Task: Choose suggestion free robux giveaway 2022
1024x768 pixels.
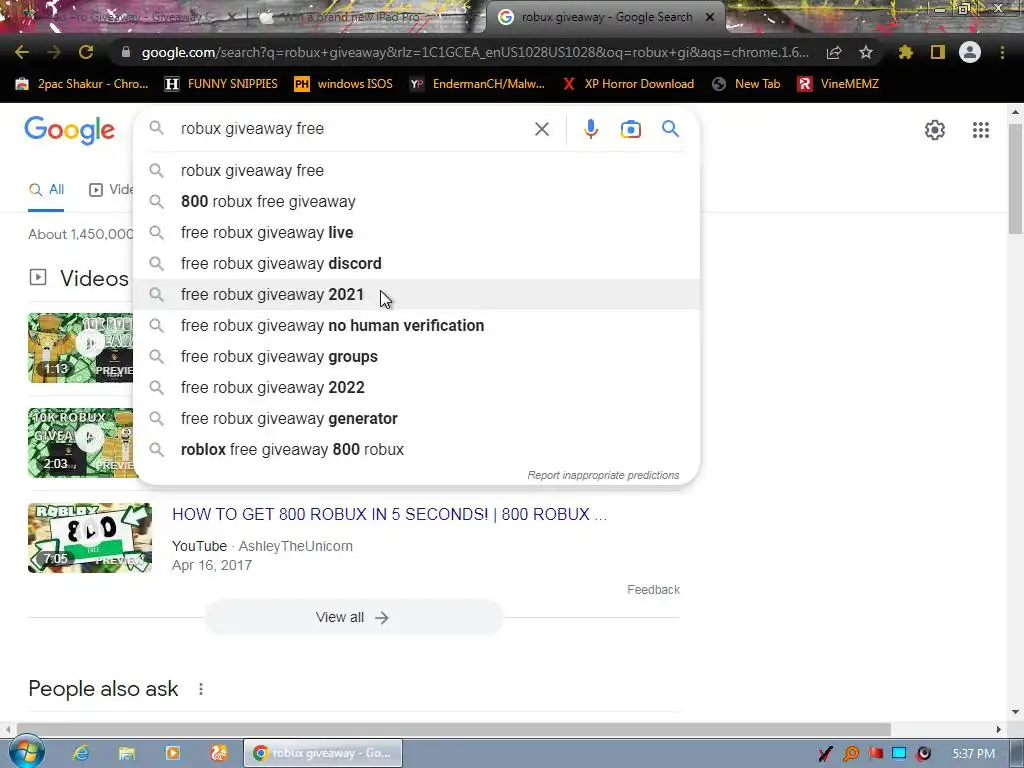Action: tap(417, 387)
